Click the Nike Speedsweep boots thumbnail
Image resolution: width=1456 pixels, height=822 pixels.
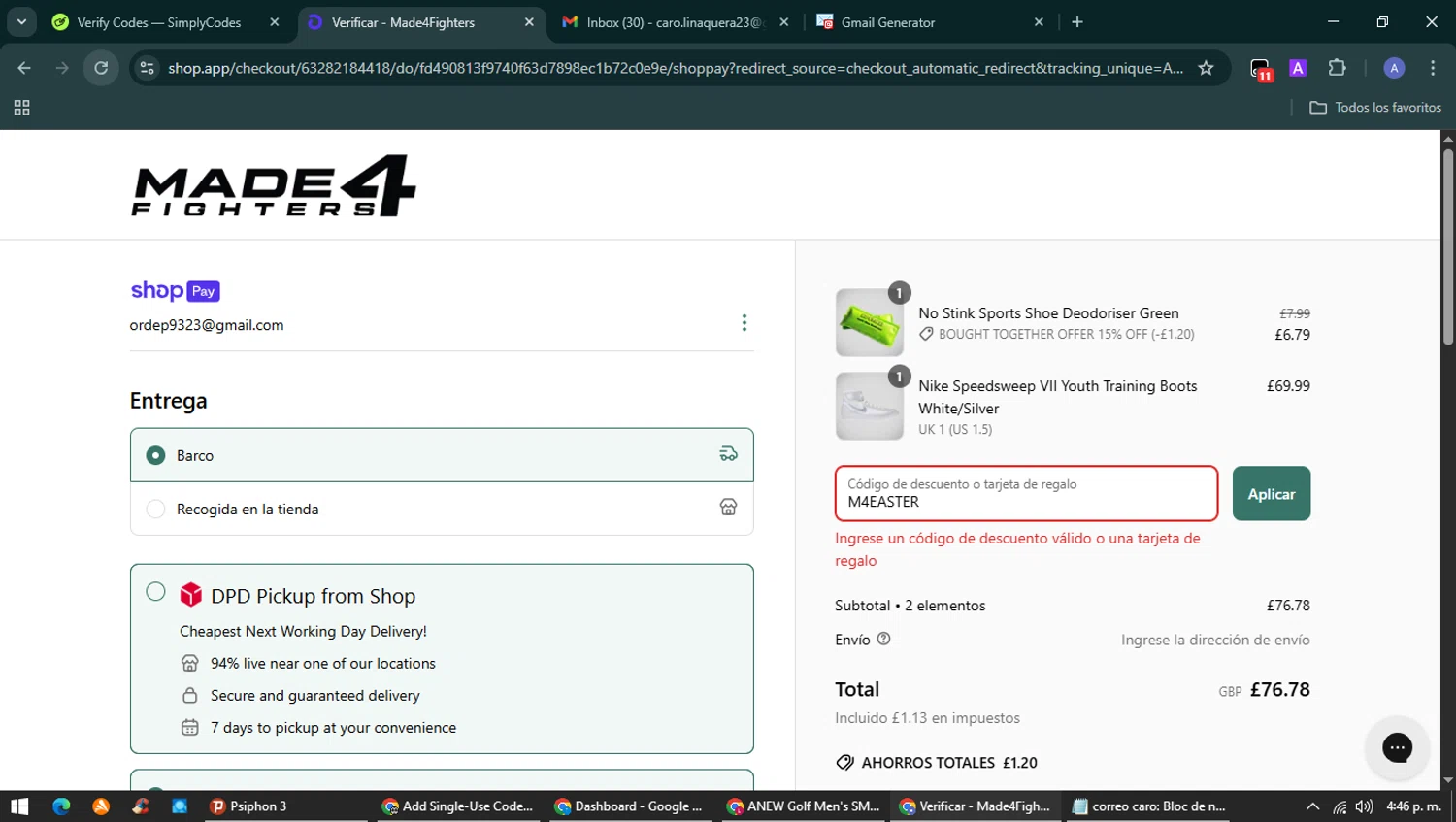click(x=870, y=406)
